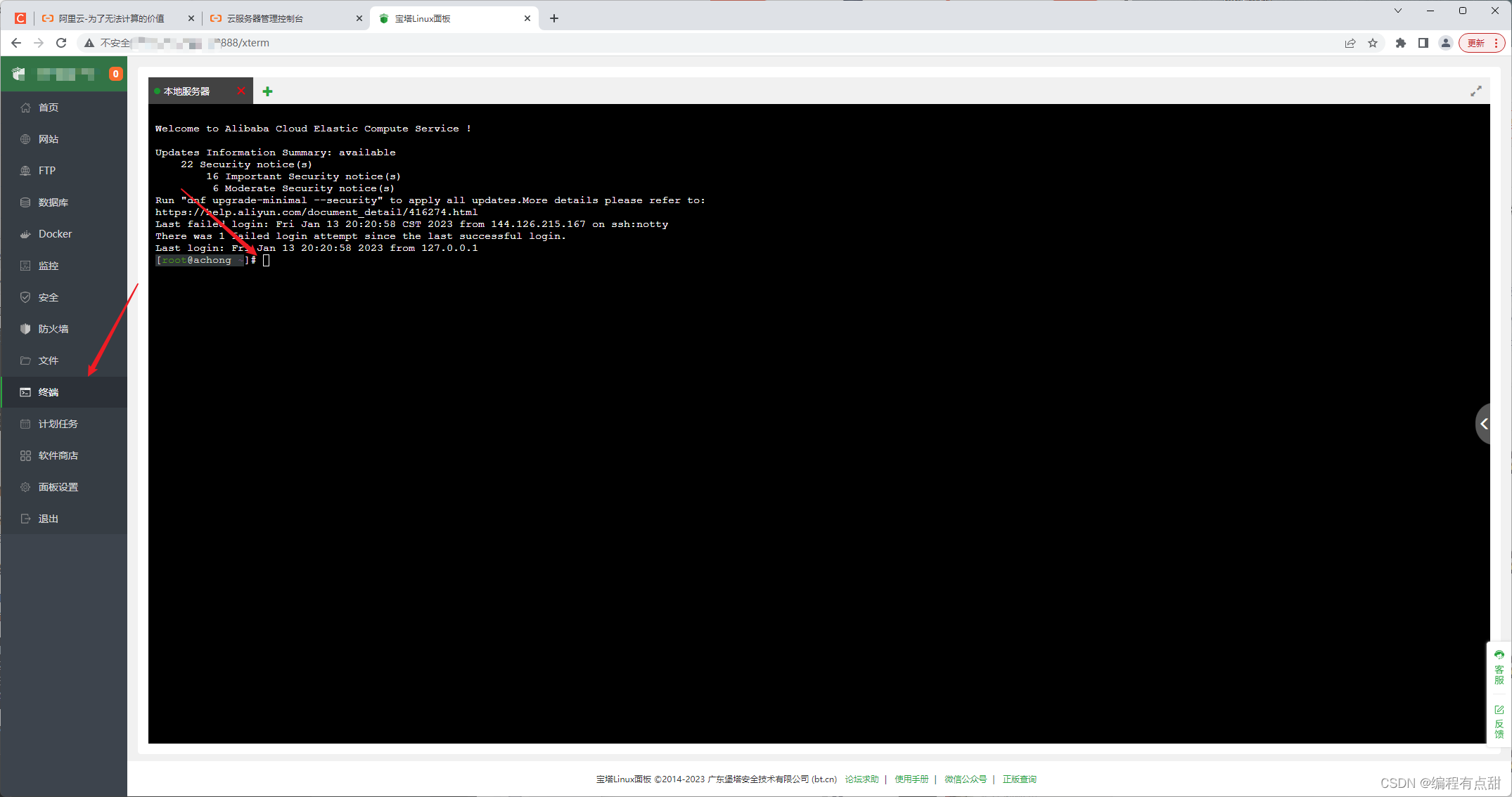Click the red 更新 update button
This screenshot has width=1512, height=797.
pyautogui.click(x=1482, y=43)
